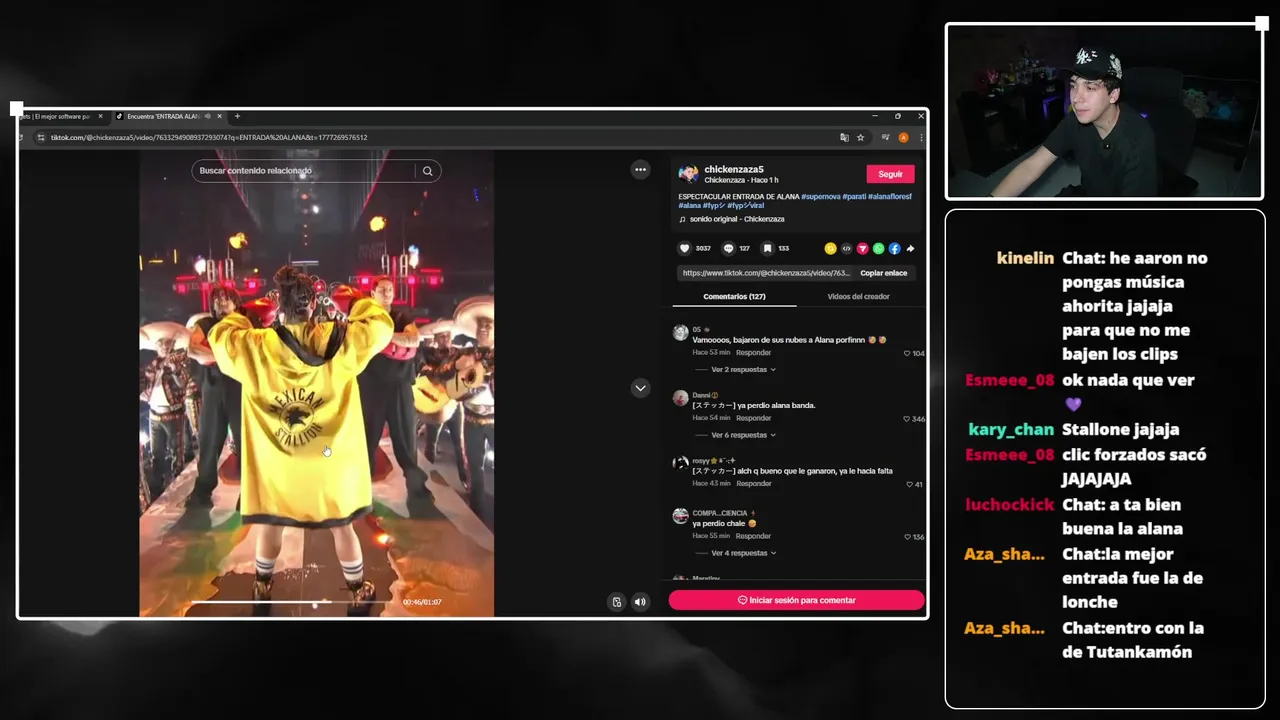The image size is (1280, 720).
Task: Open the media control icon in Chrome toolbar
Action: [886, 138]
